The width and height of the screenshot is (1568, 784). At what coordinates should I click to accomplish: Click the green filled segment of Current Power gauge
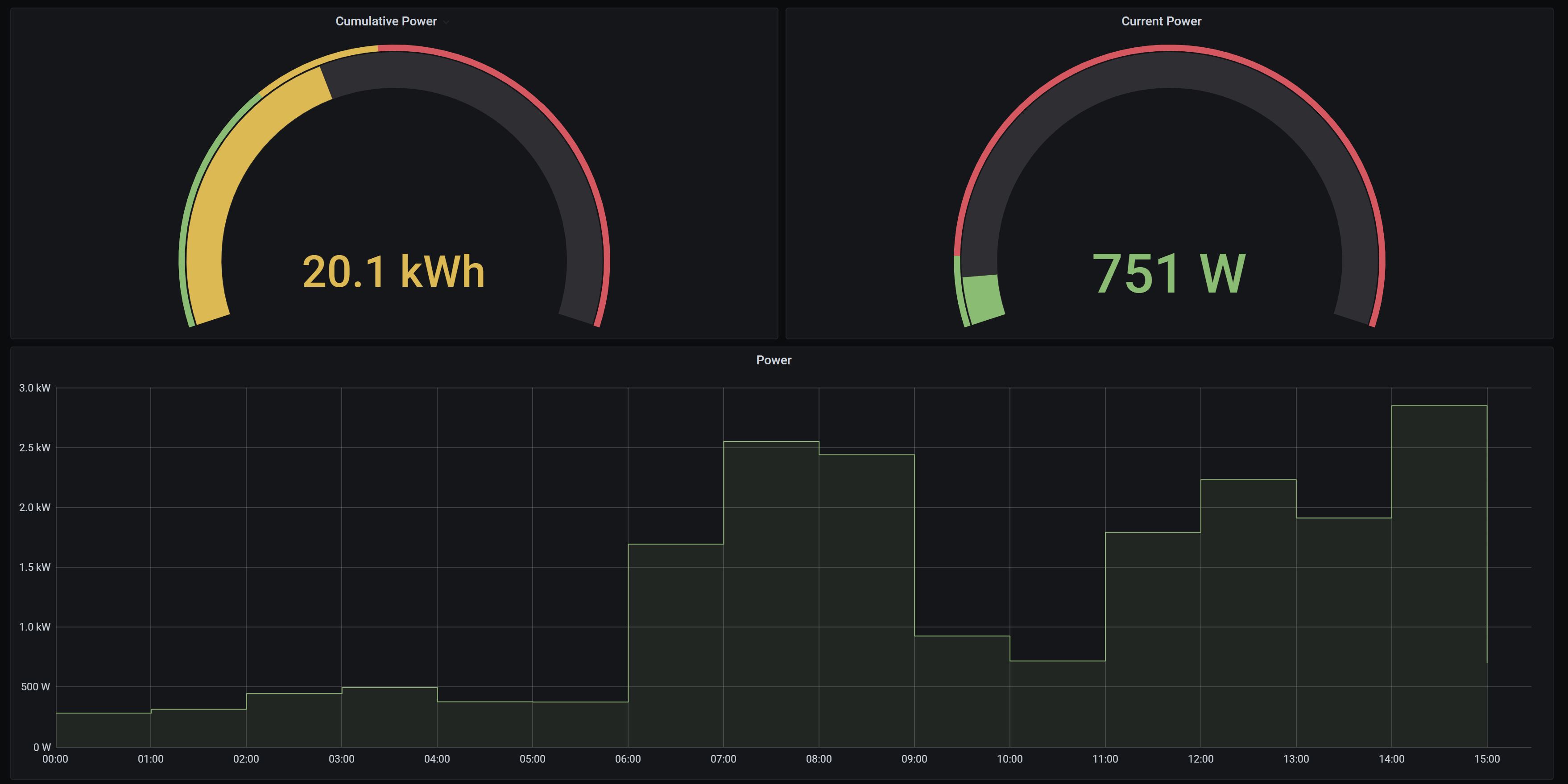pyautogui.click(x=983, y=298)
